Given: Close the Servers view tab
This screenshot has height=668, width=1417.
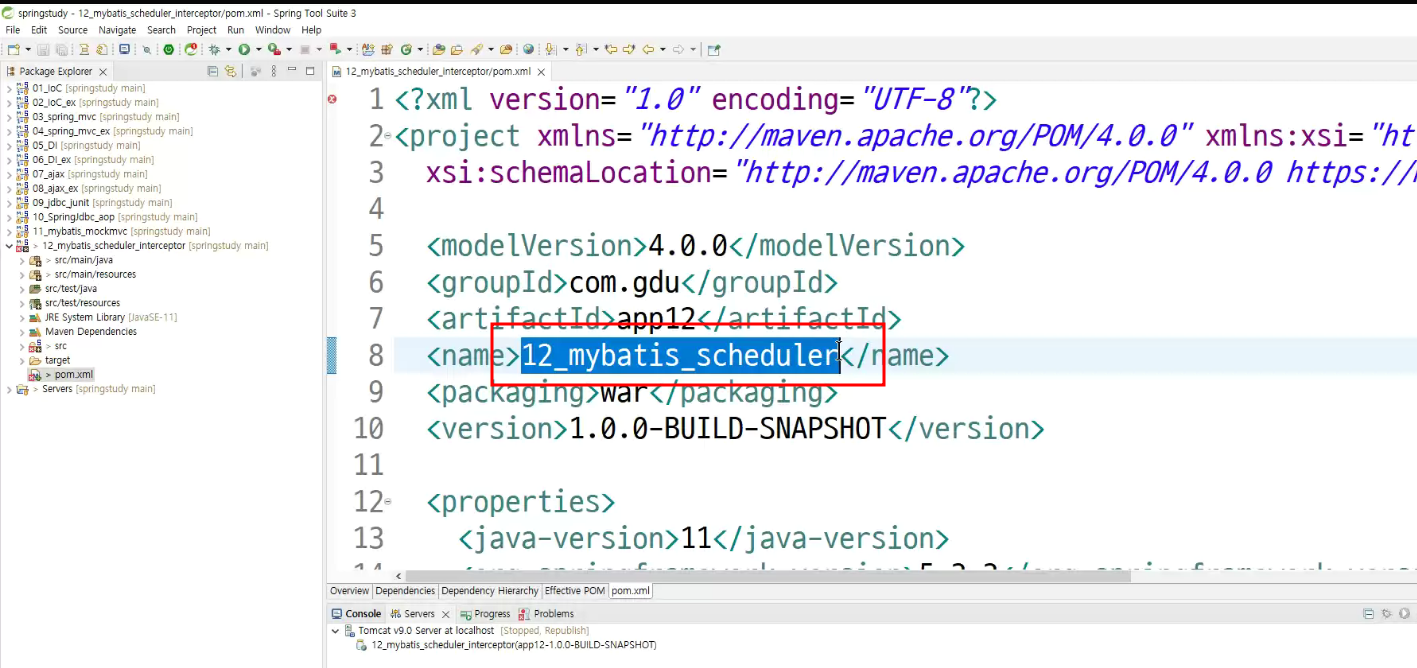Looking at the screenshot, I should pos(446,614).
